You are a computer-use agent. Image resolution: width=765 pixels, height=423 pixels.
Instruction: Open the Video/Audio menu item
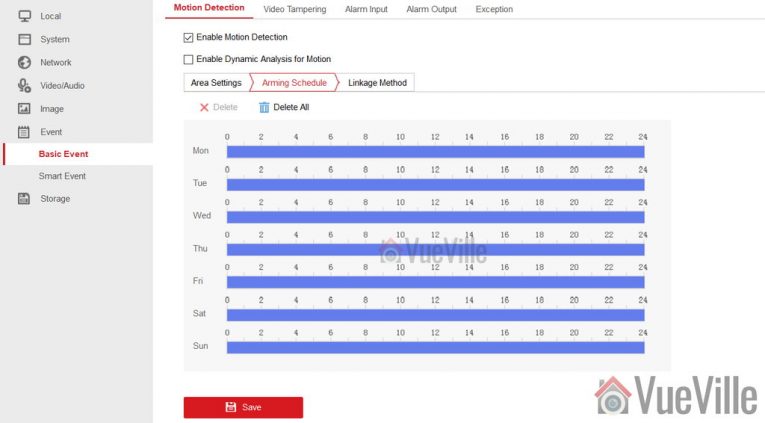(62, 86)
